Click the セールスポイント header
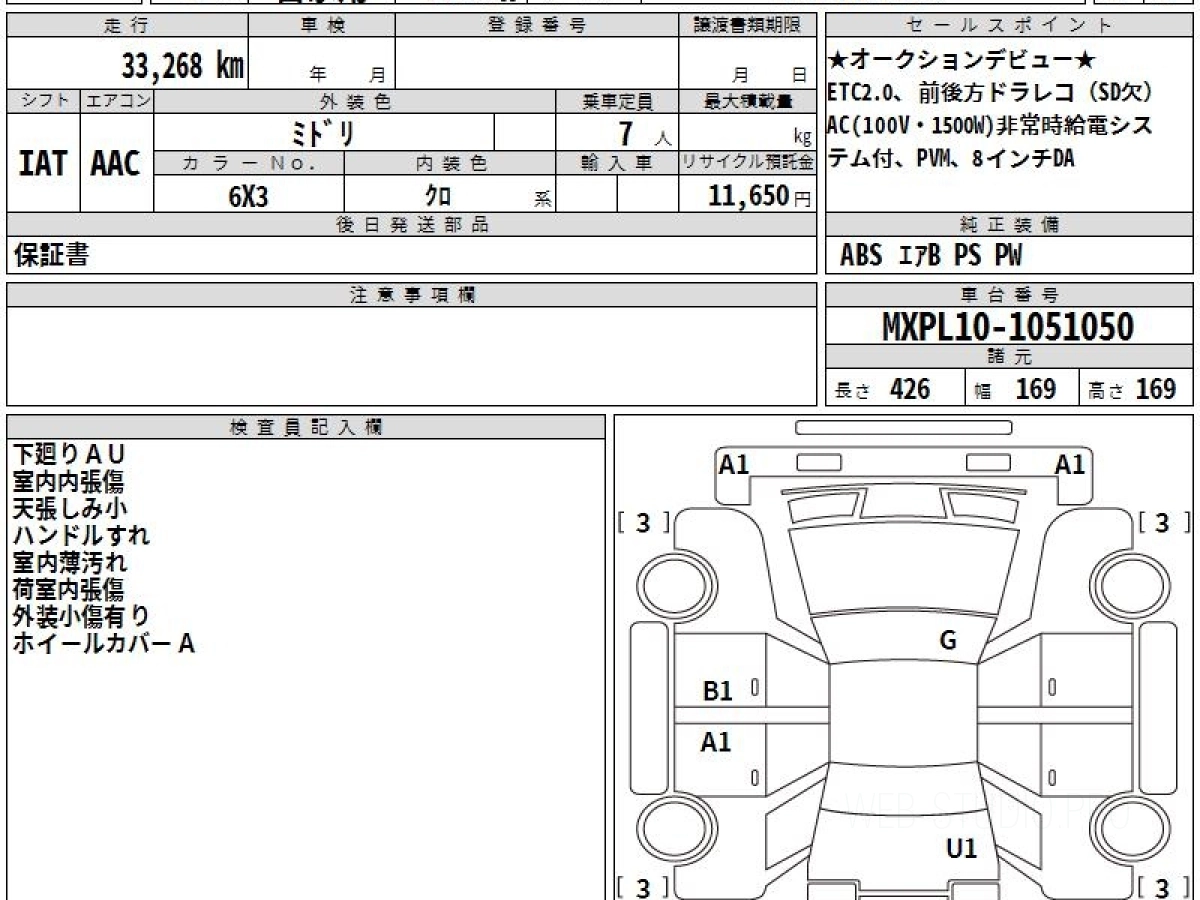The image size is (1200, 900). [1009, 26]
